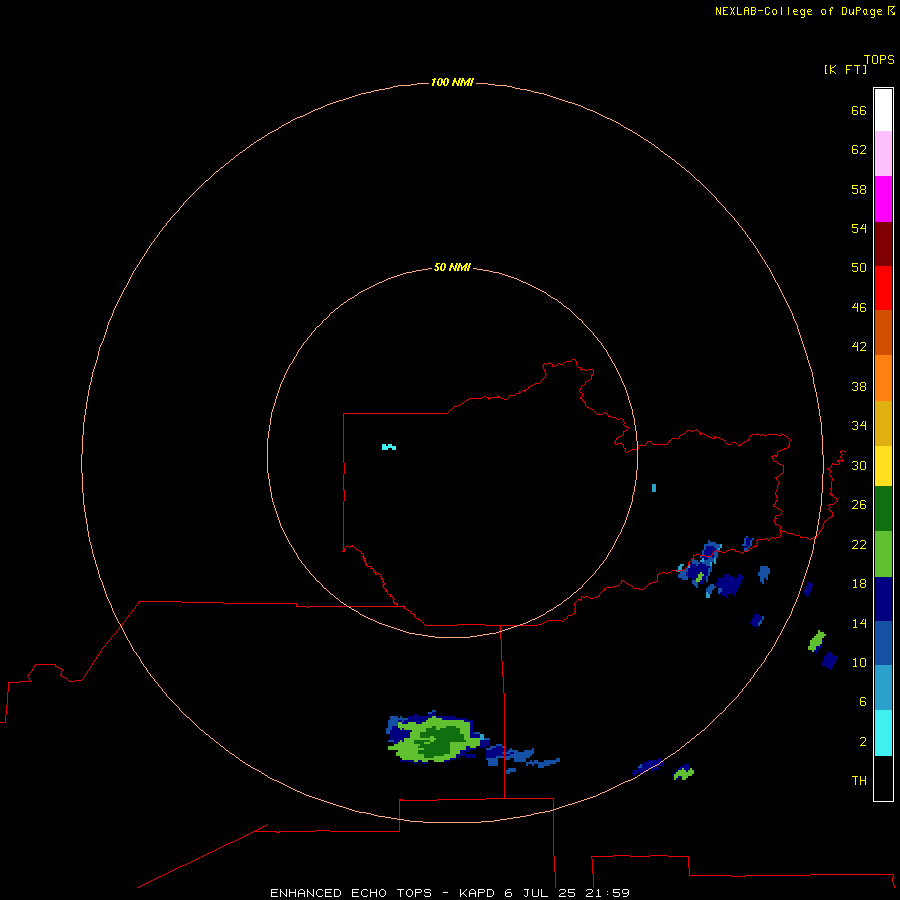This screenshot has width=900, height=900.
Task: Click the magenta swatch between 54 and 58
Action: (x=883, y=199)
